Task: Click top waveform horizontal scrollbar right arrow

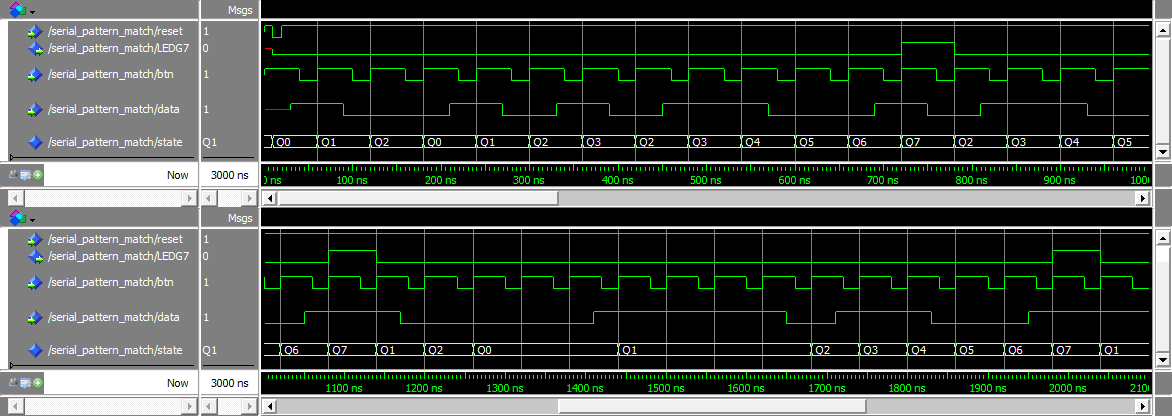Action: coord(1143,199)
